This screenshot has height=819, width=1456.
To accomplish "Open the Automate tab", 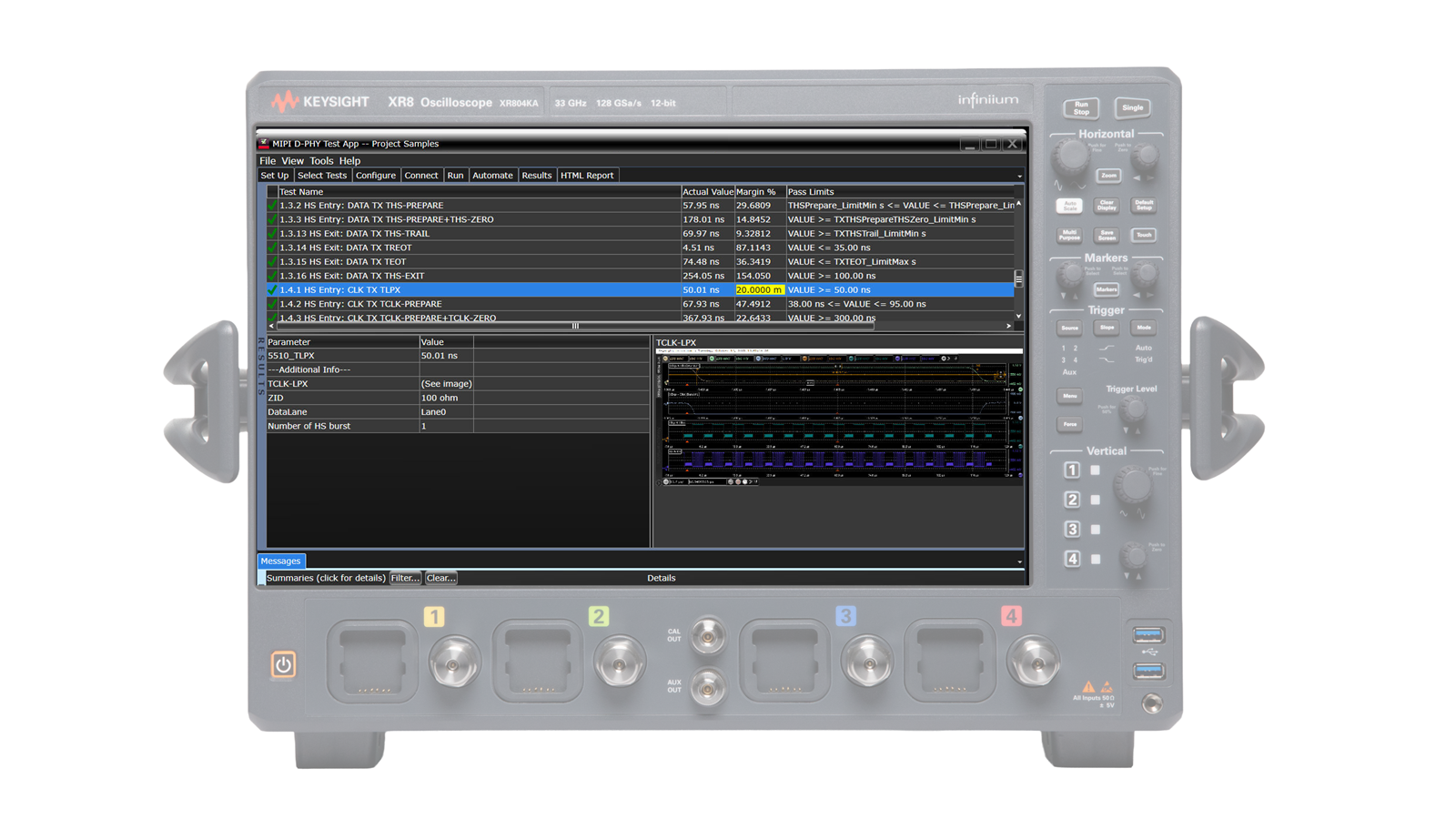I will (492, 176).
